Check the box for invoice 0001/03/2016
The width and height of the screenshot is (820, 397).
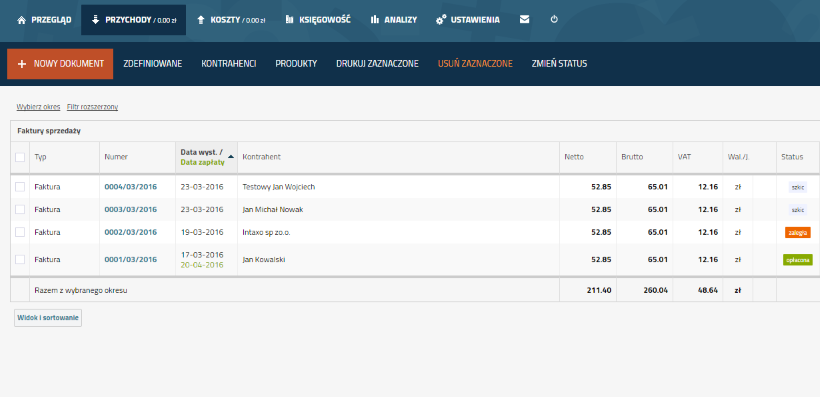point(20,259)
